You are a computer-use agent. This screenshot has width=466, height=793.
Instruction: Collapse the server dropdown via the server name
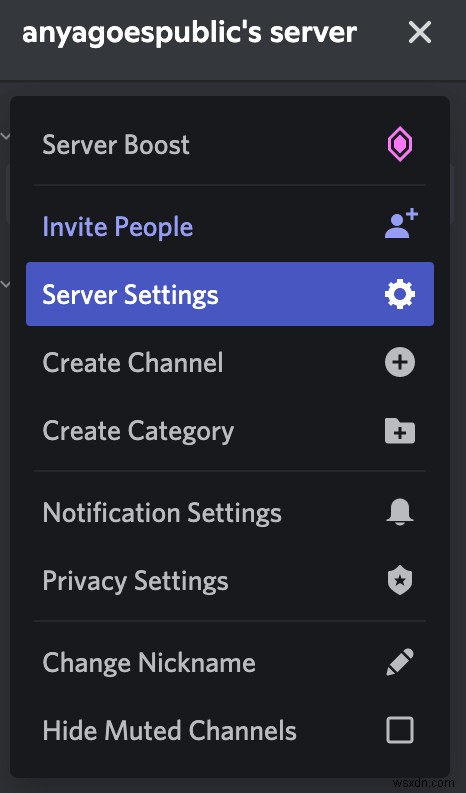[x=190, y=32]
